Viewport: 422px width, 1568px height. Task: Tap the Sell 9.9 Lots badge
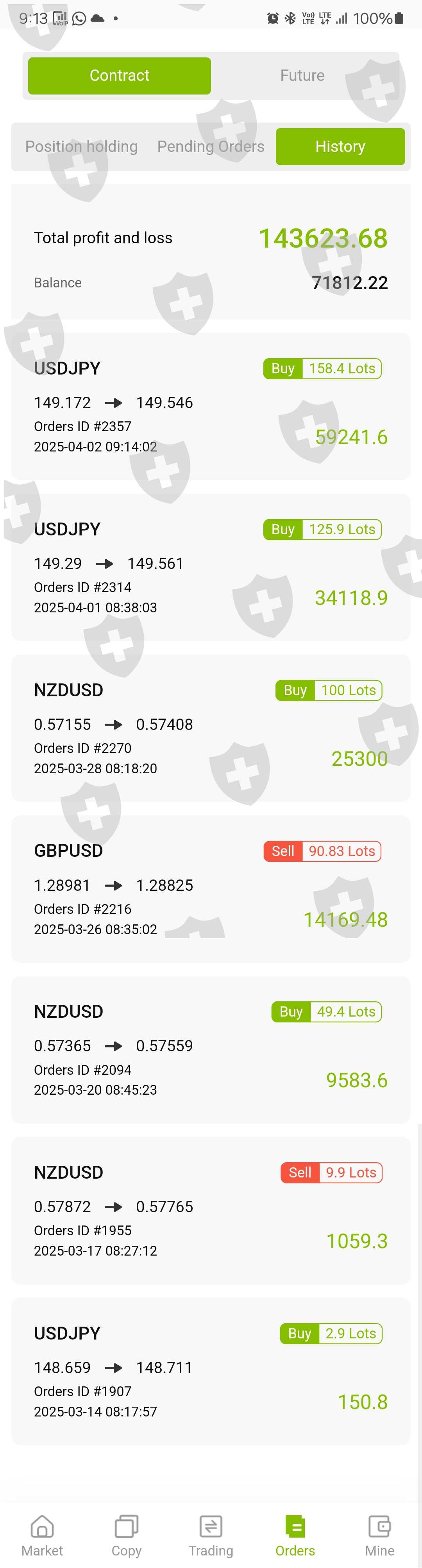(331, 1172)
